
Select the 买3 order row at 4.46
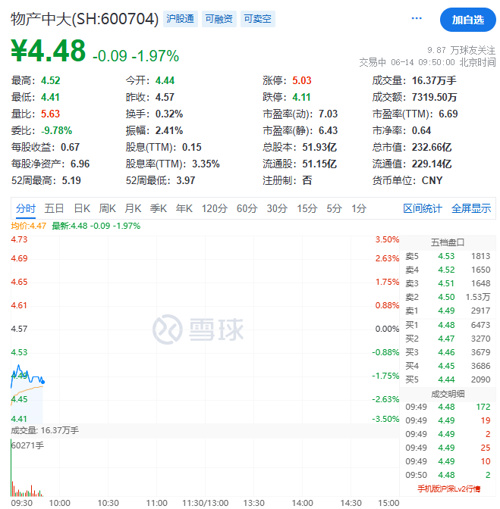tap(448, 352)
